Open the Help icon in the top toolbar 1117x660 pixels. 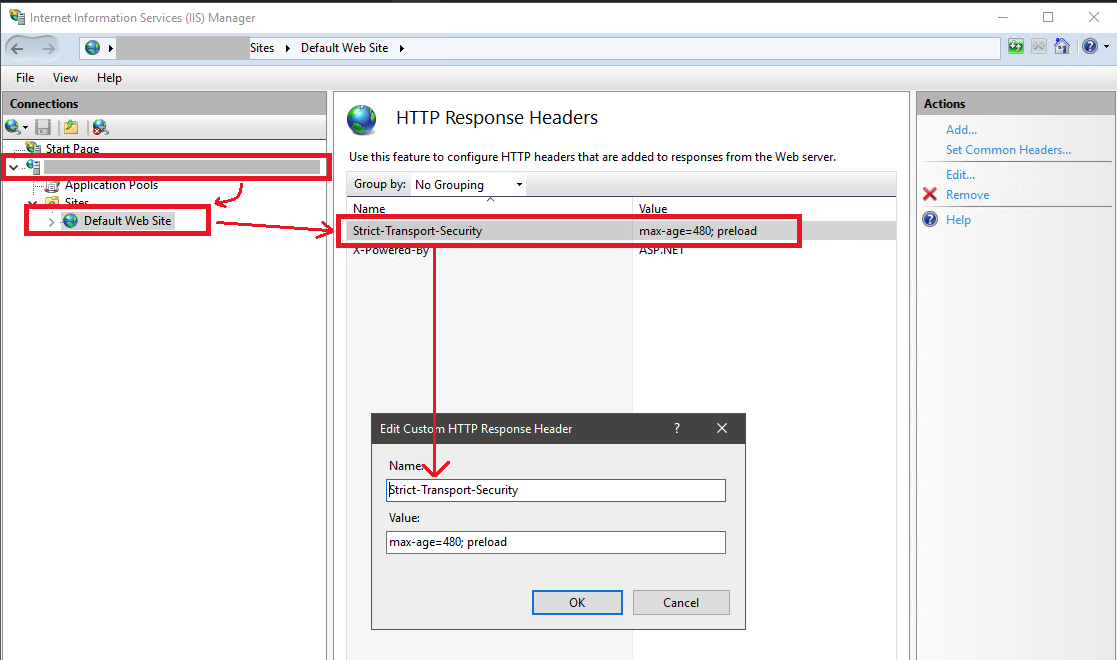[x=1090, y=46]
